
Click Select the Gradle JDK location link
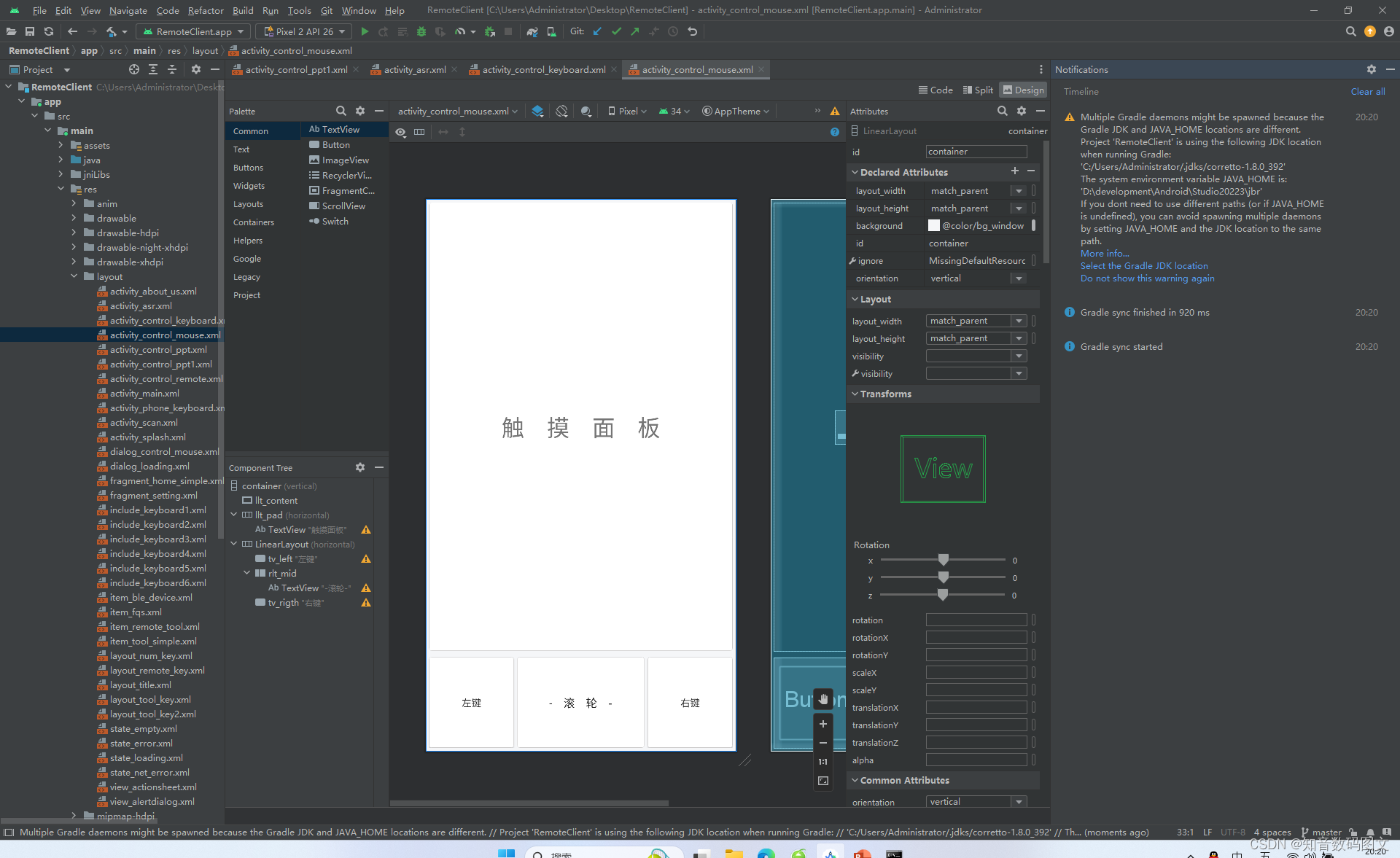[1143, 266]
